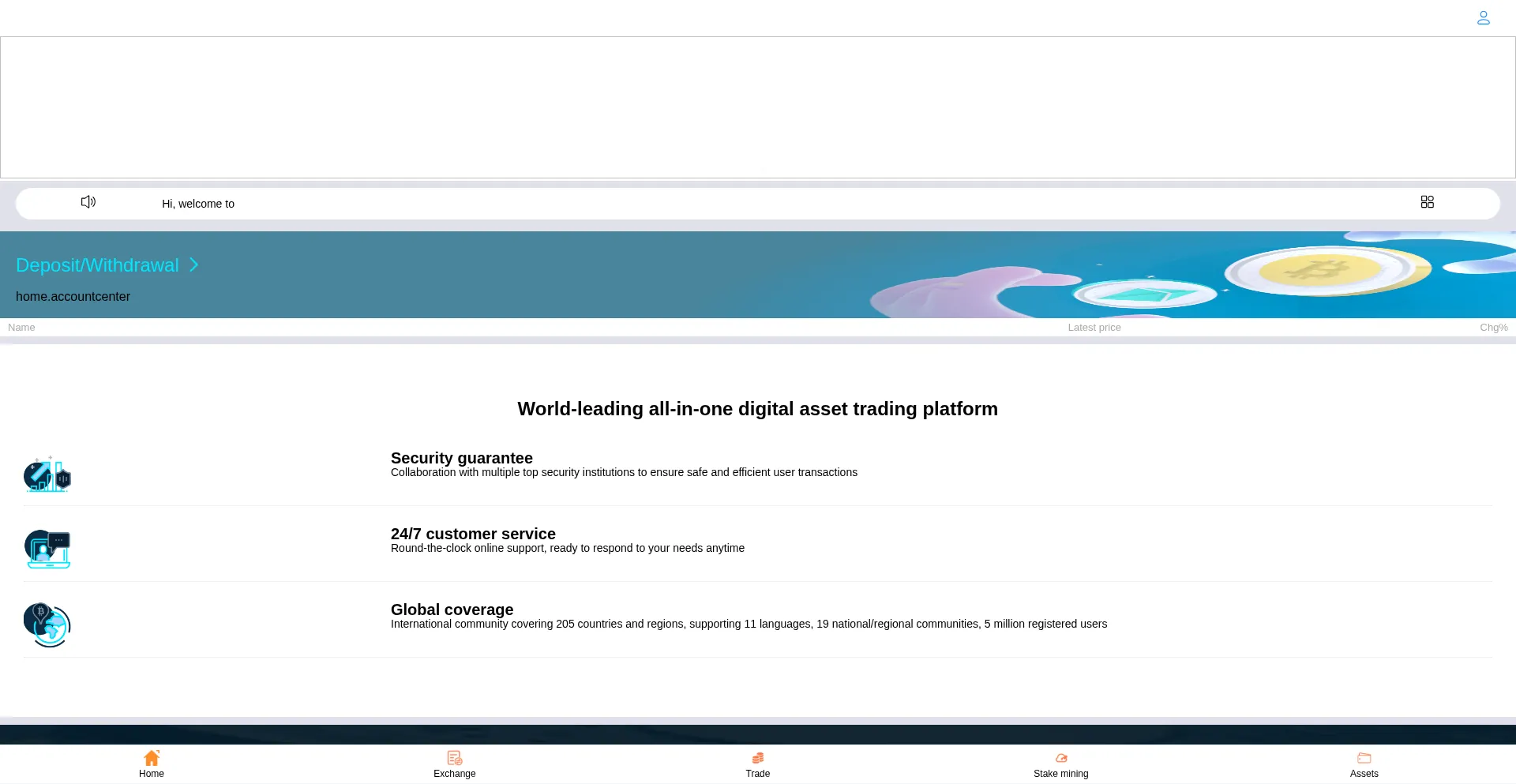Click the Home house icon
The width and height of the screenshot is (1516, 784).
coord(152,758)
